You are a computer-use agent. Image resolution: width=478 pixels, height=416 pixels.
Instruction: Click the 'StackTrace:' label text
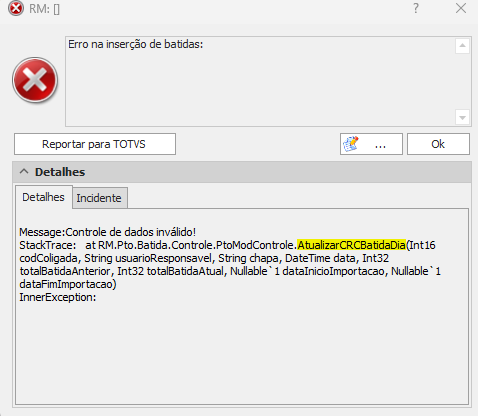tap(48, 245)
